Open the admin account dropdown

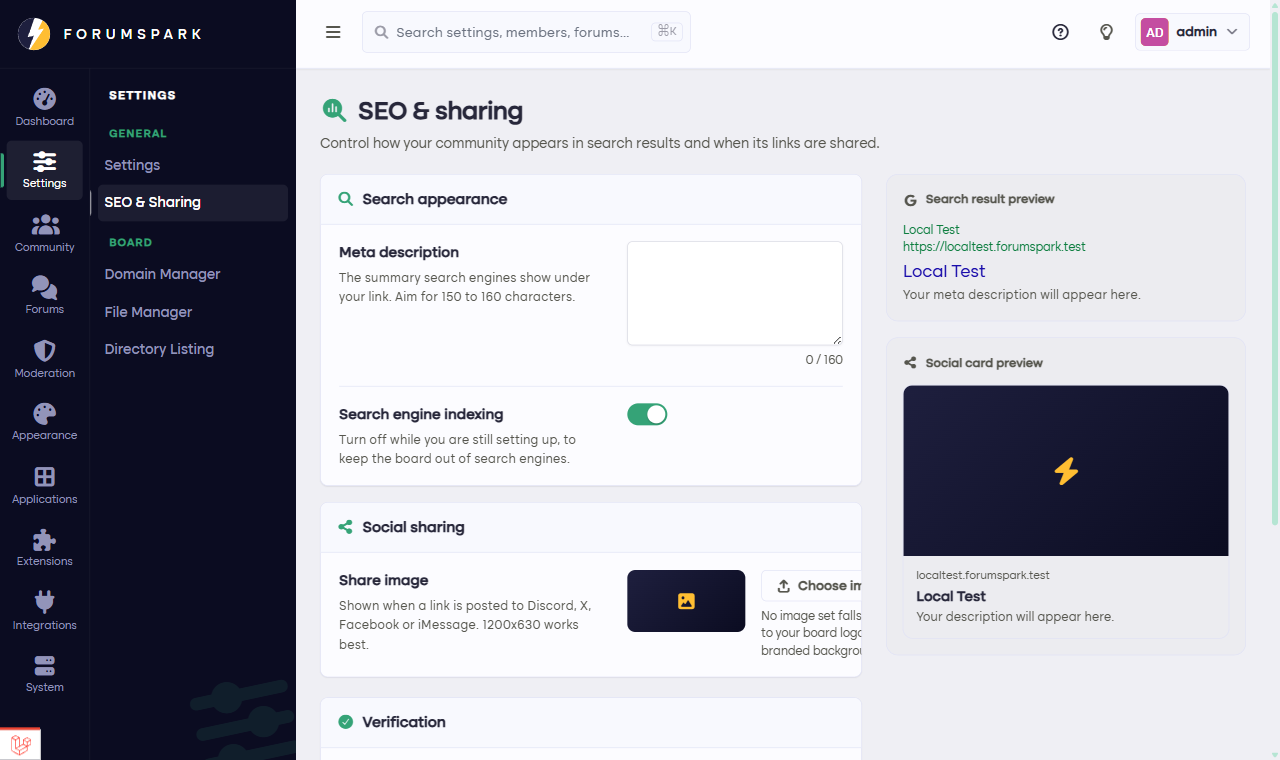[1193, 32]
